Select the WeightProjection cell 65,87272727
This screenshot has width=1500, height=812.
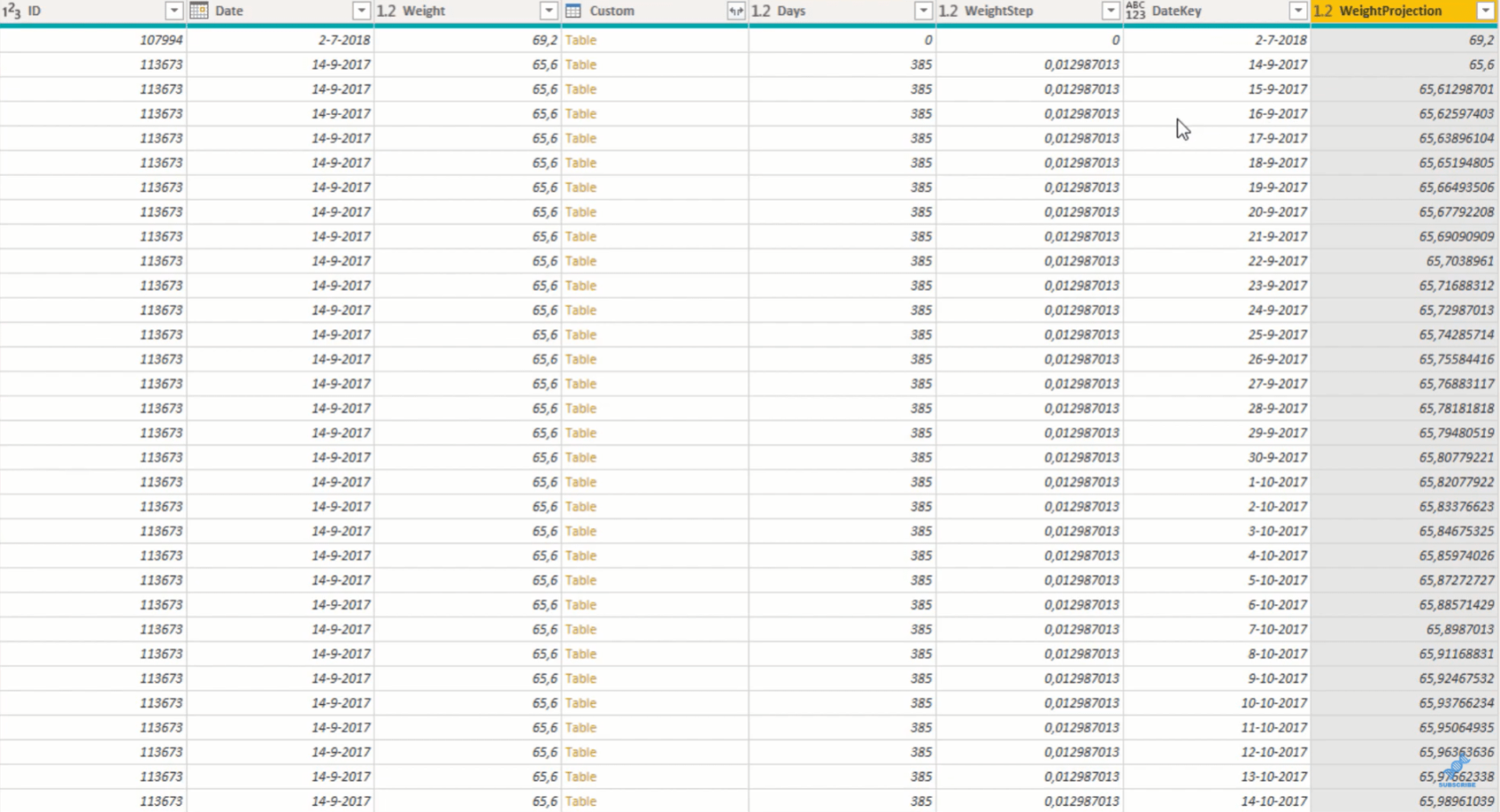pyautogui.click(x=1404, y=580)
